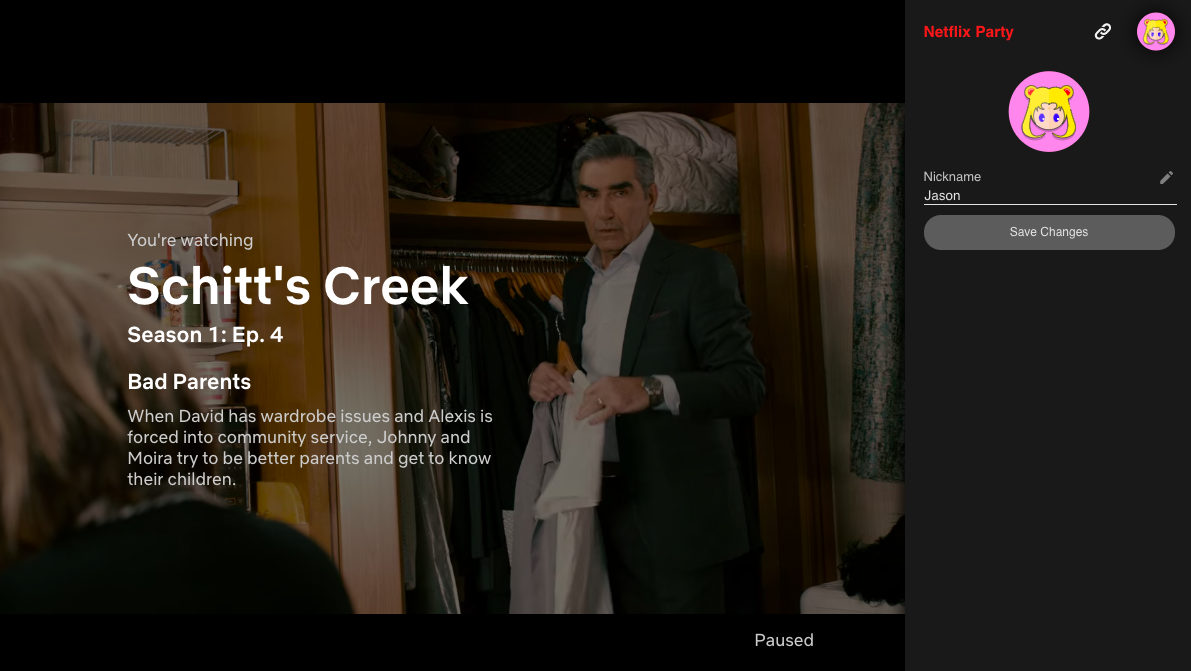The width and height of the screenshot is (1191, 671).
Task: Click the Nickname field label
Action: [952, 176]
